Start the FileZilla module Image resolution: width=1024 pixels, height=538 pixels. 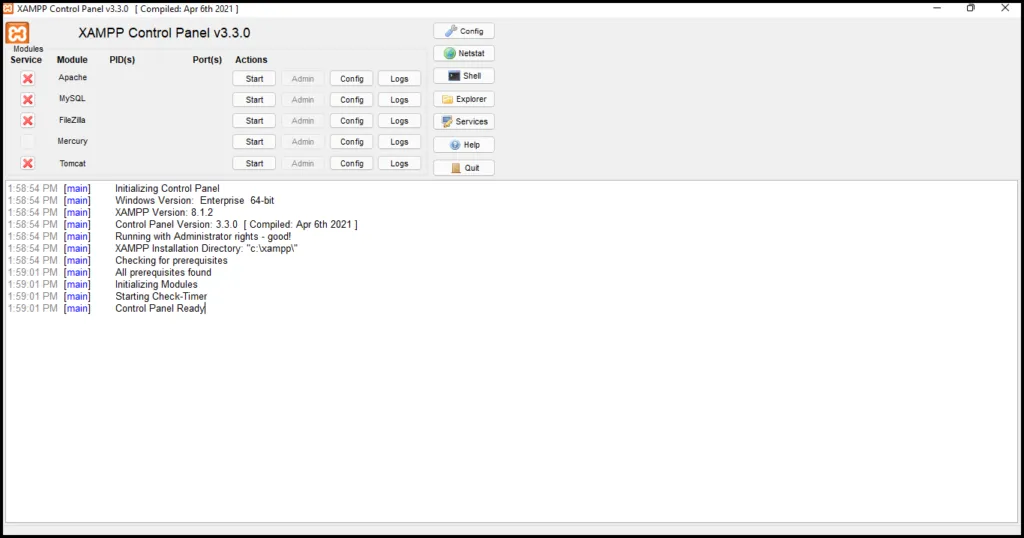[x=254, y=120]
